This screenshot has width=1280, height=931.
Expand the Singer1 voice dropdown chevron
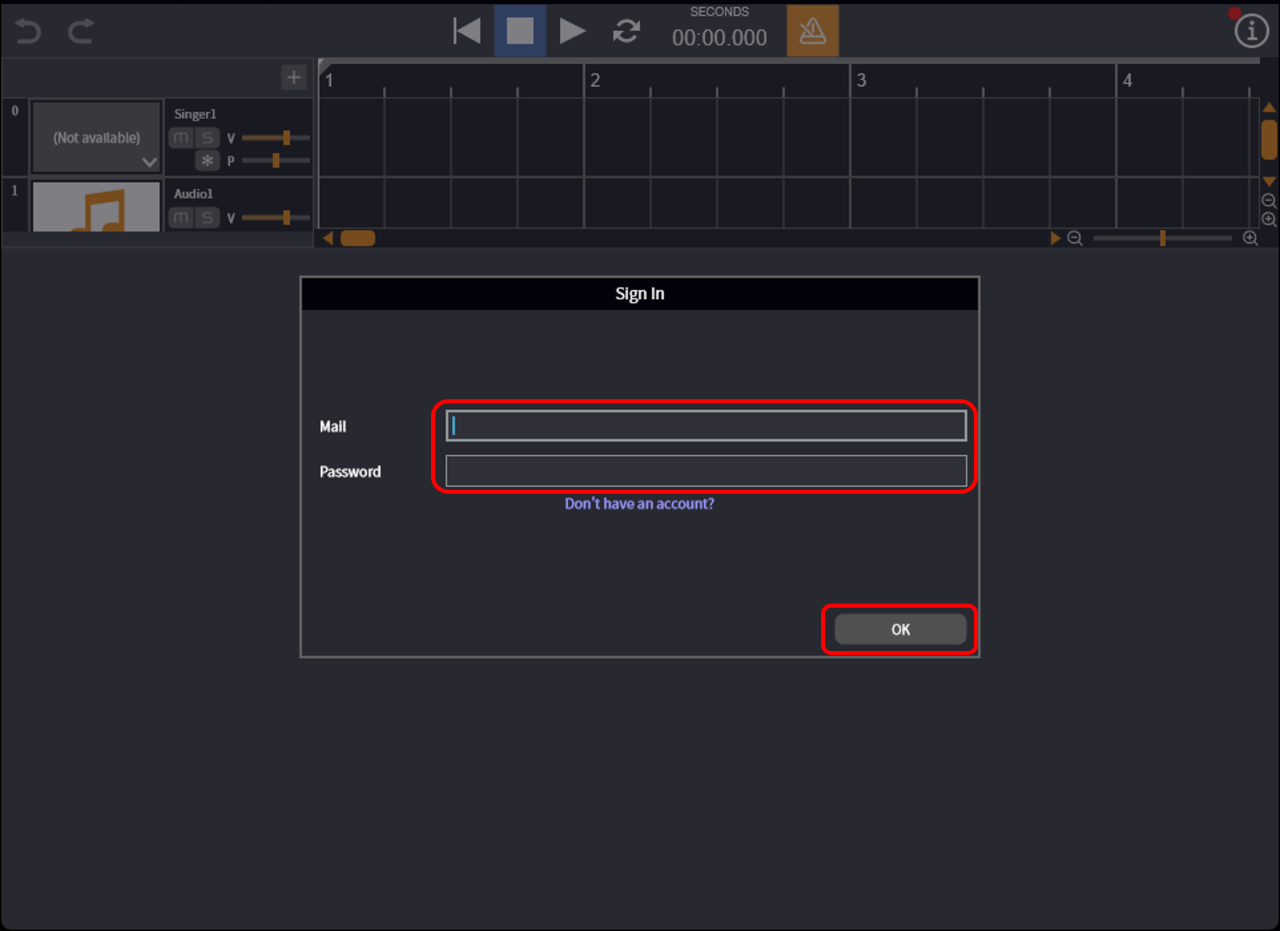149,162
